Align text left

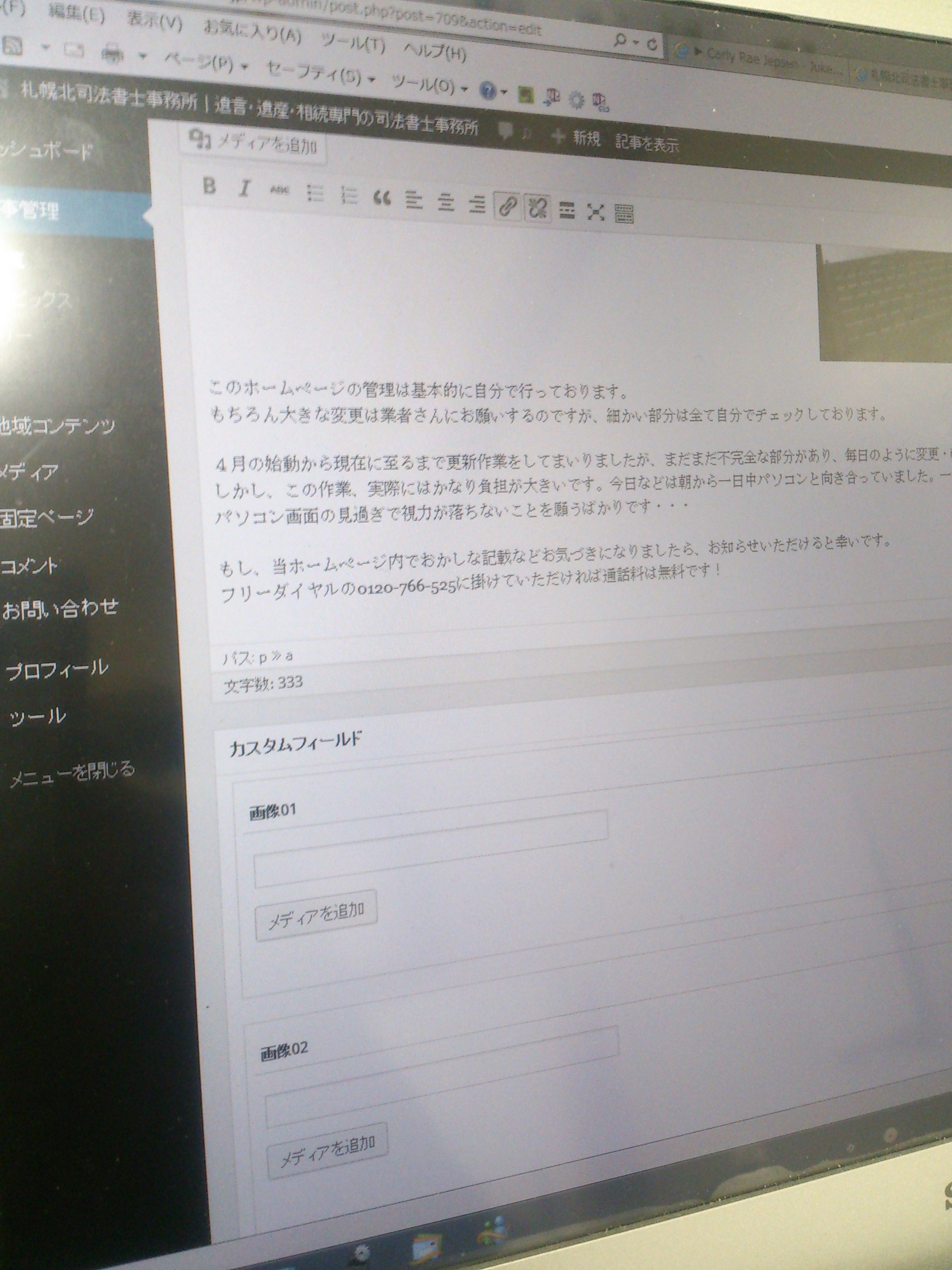[413, 200]
